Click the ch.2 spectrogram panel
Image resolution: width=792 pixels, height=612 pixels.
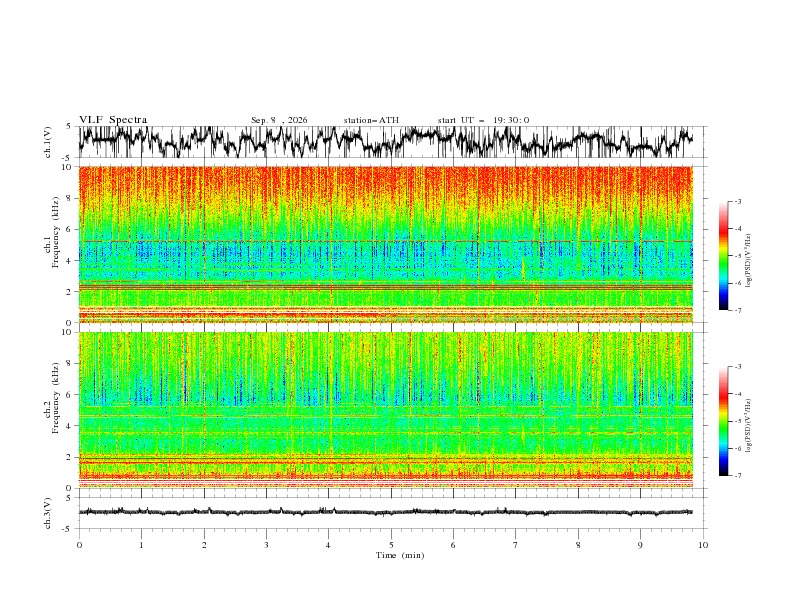click(385, 410)
